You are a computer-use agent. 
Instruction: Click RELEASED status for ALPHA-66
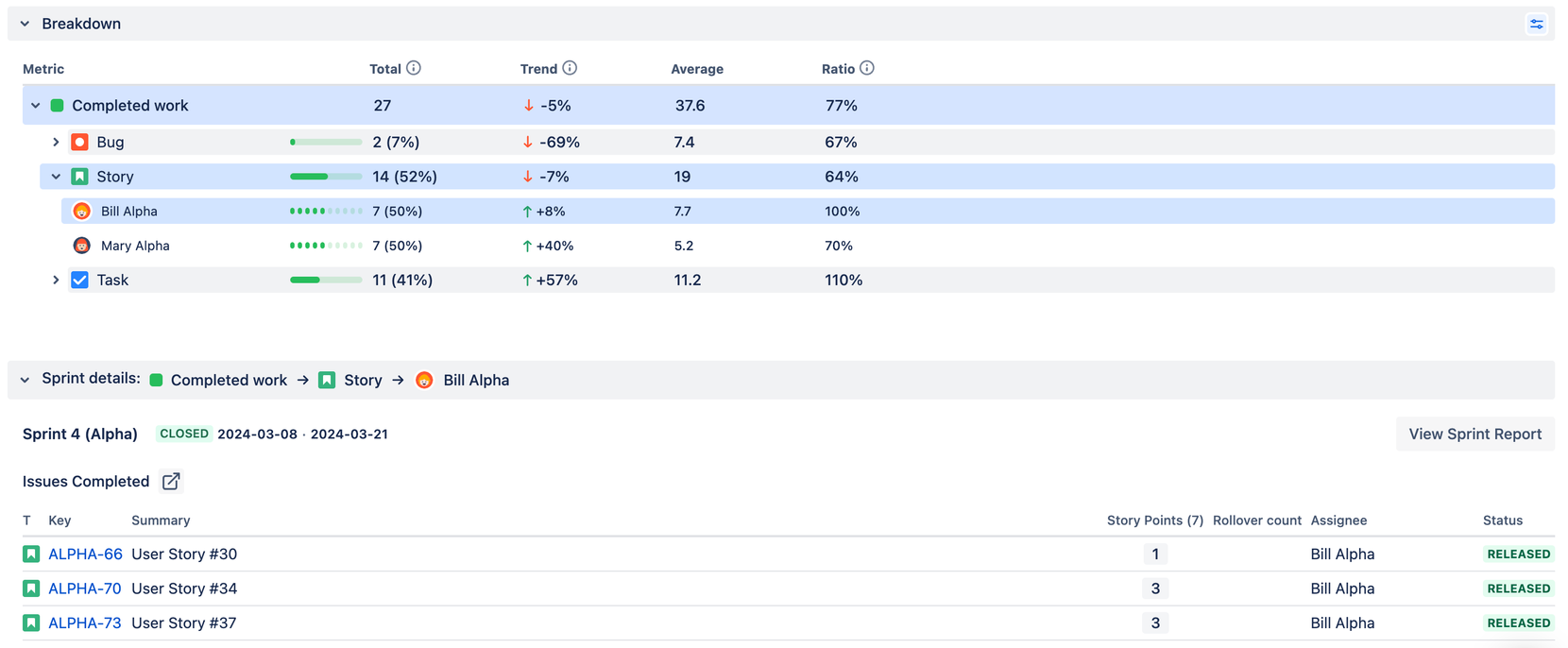(x=1519, y=554)
